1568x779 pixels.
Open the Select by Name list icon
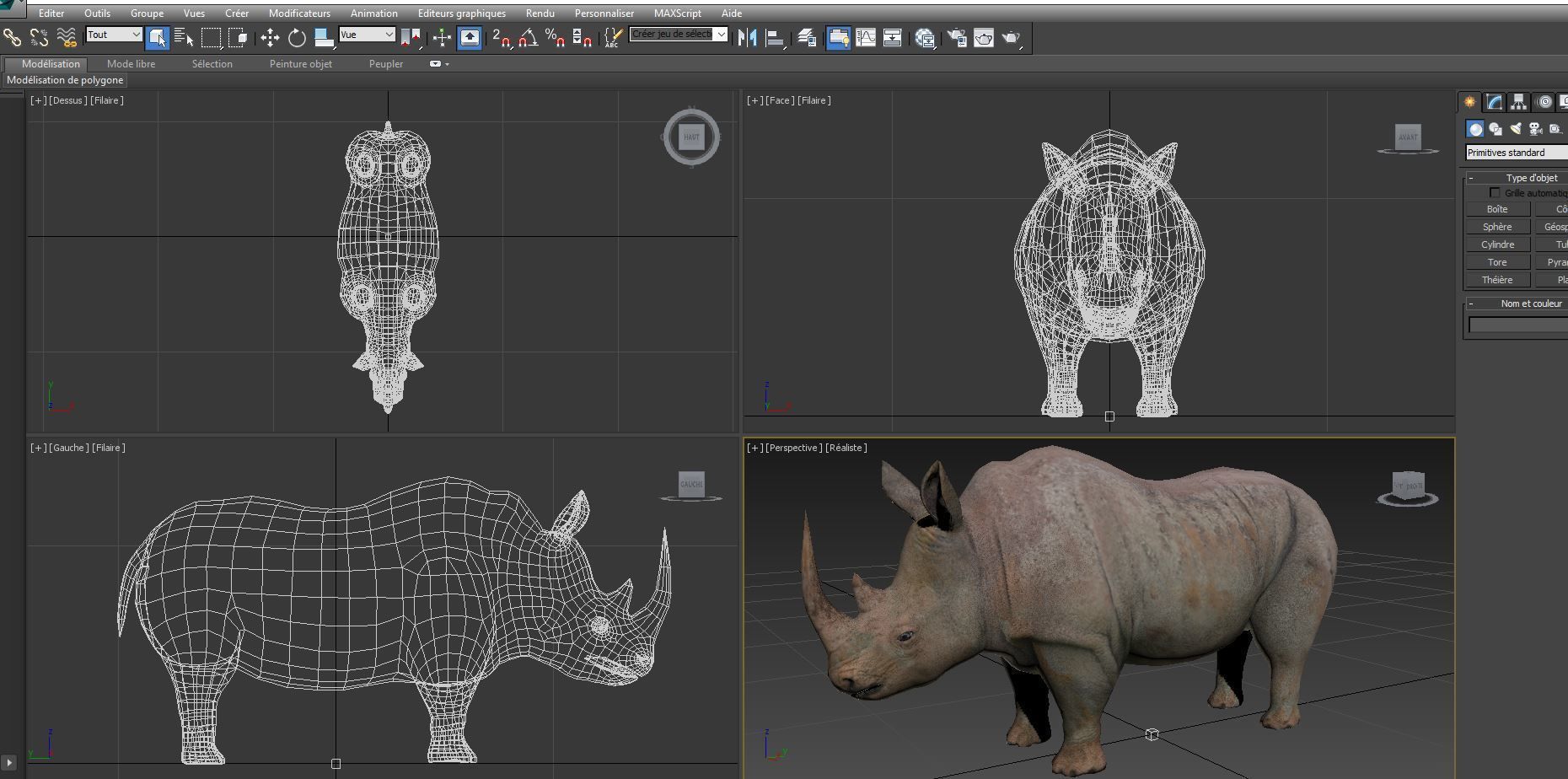184,37
